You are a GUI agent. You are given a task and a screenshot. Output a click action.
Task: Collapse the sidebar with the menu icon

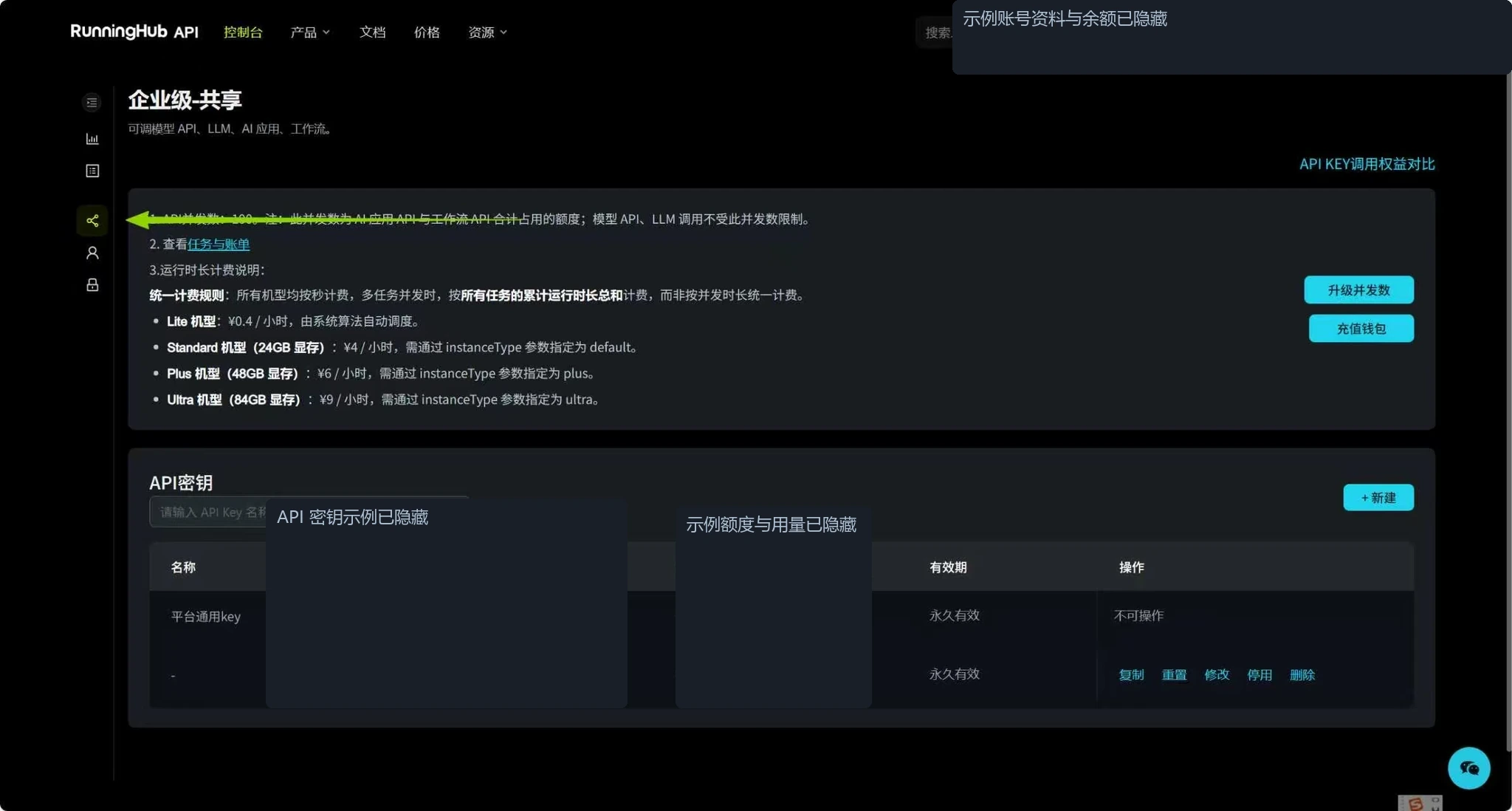tap(92, 103)
